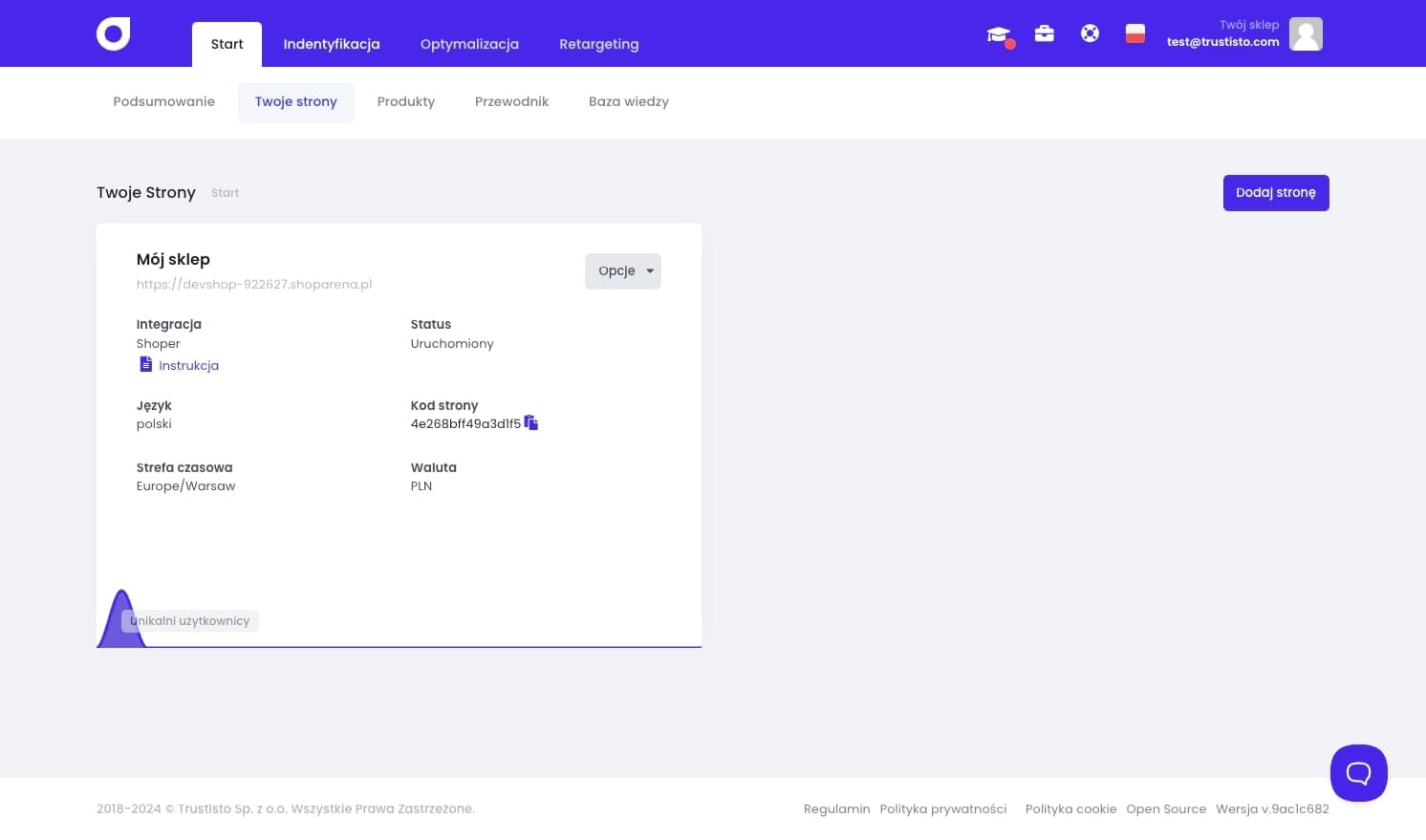
Task: Copy the site code with copy icon
Action: click(531, 422)
